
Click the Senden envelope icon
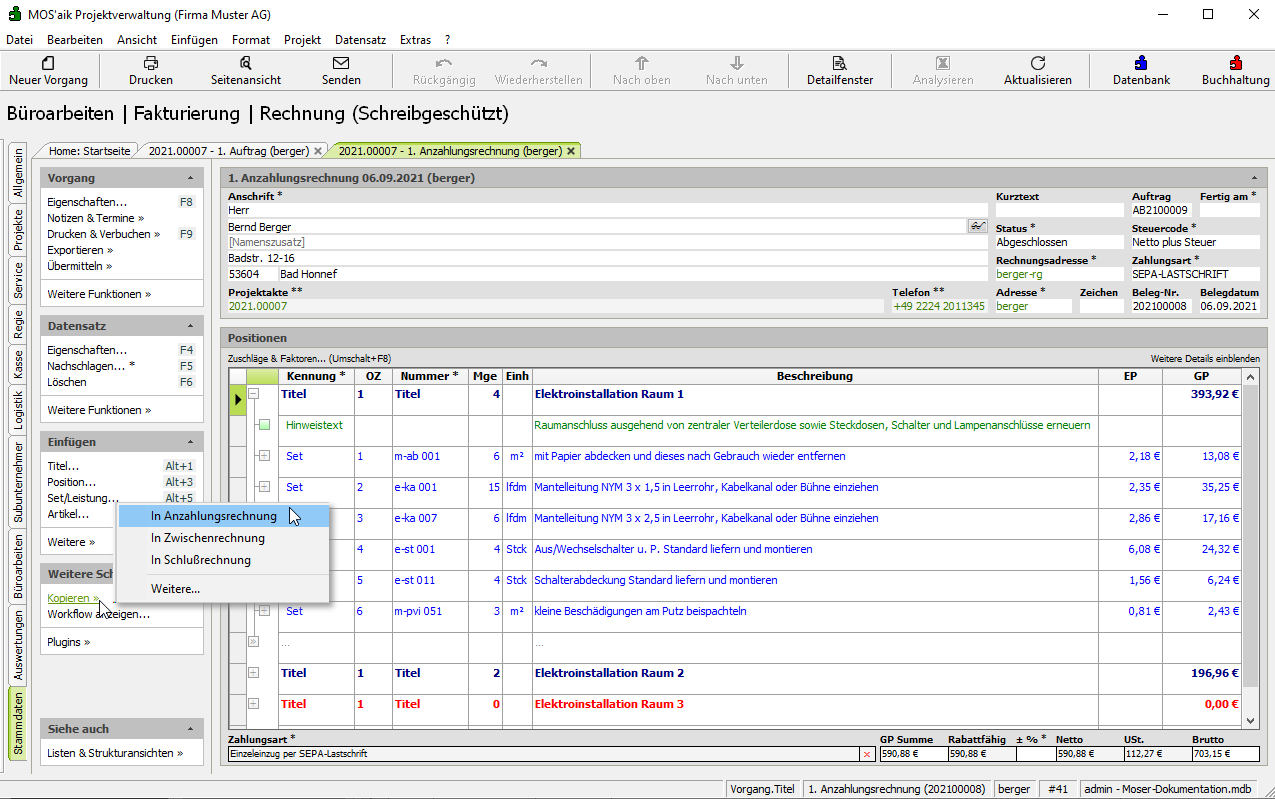341,63
